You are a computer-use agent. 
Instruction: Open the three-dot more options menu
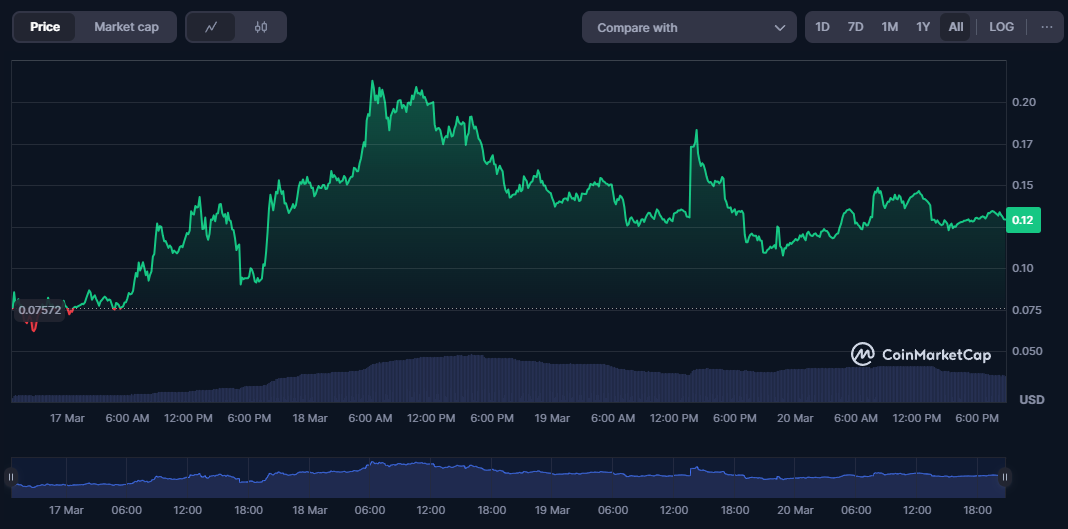pos(1047,27)
